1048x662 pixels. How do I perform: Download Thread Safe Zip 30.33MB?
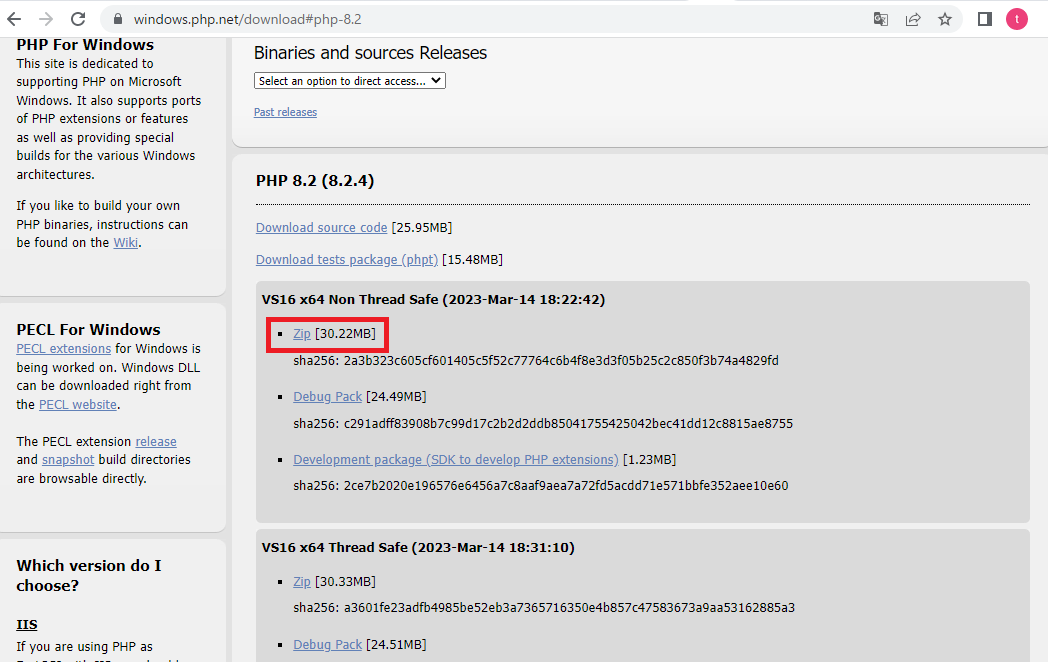[x=302, y=582]
